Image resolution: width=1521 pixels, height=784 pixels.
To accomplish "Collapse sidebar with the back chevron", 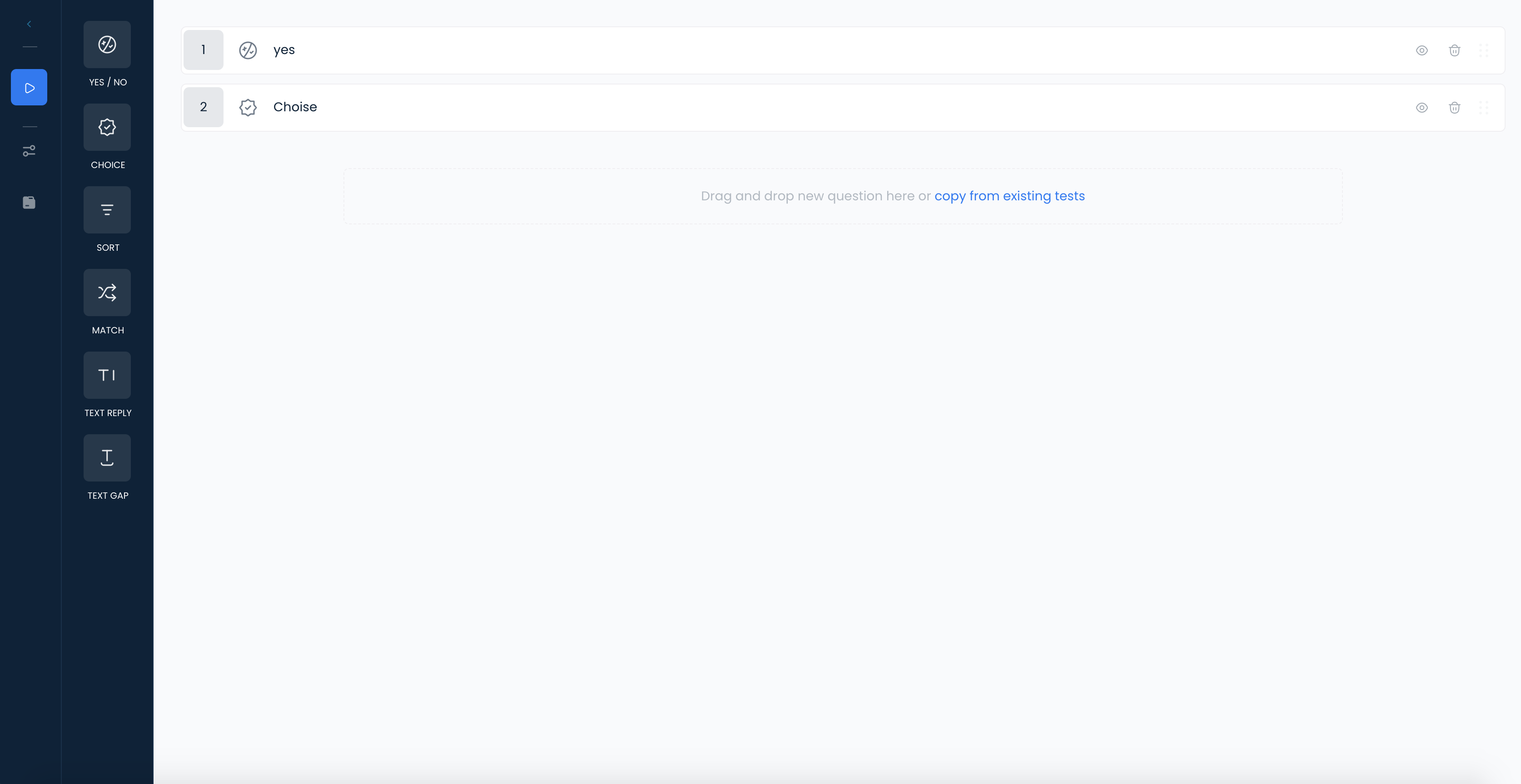I will (x=29, y=24).
